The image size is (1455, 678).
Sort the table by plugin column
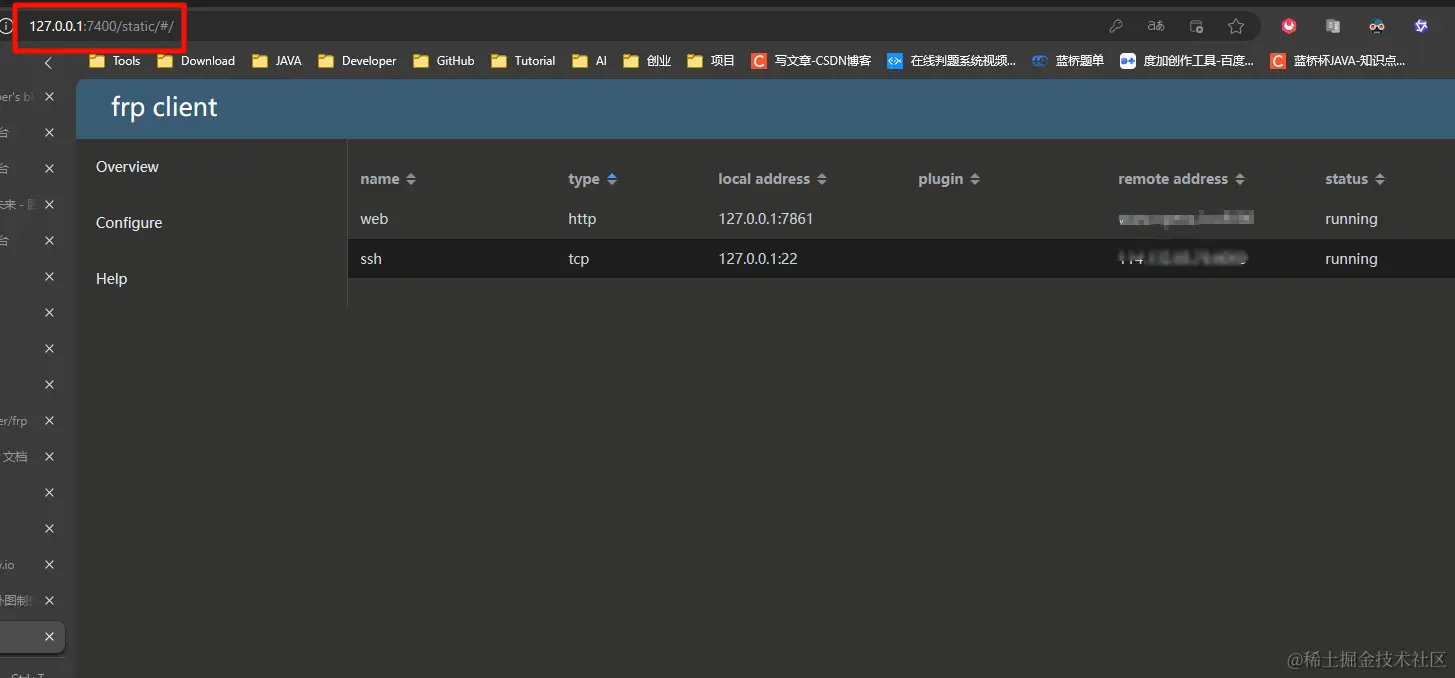(949, 179)
